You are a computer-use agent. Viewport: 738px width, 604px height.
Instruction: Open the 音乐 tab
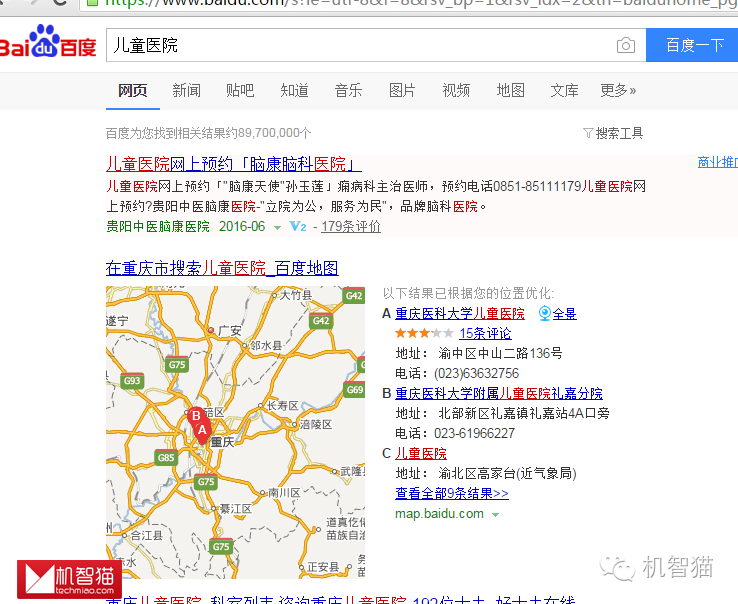coord(348,90)
